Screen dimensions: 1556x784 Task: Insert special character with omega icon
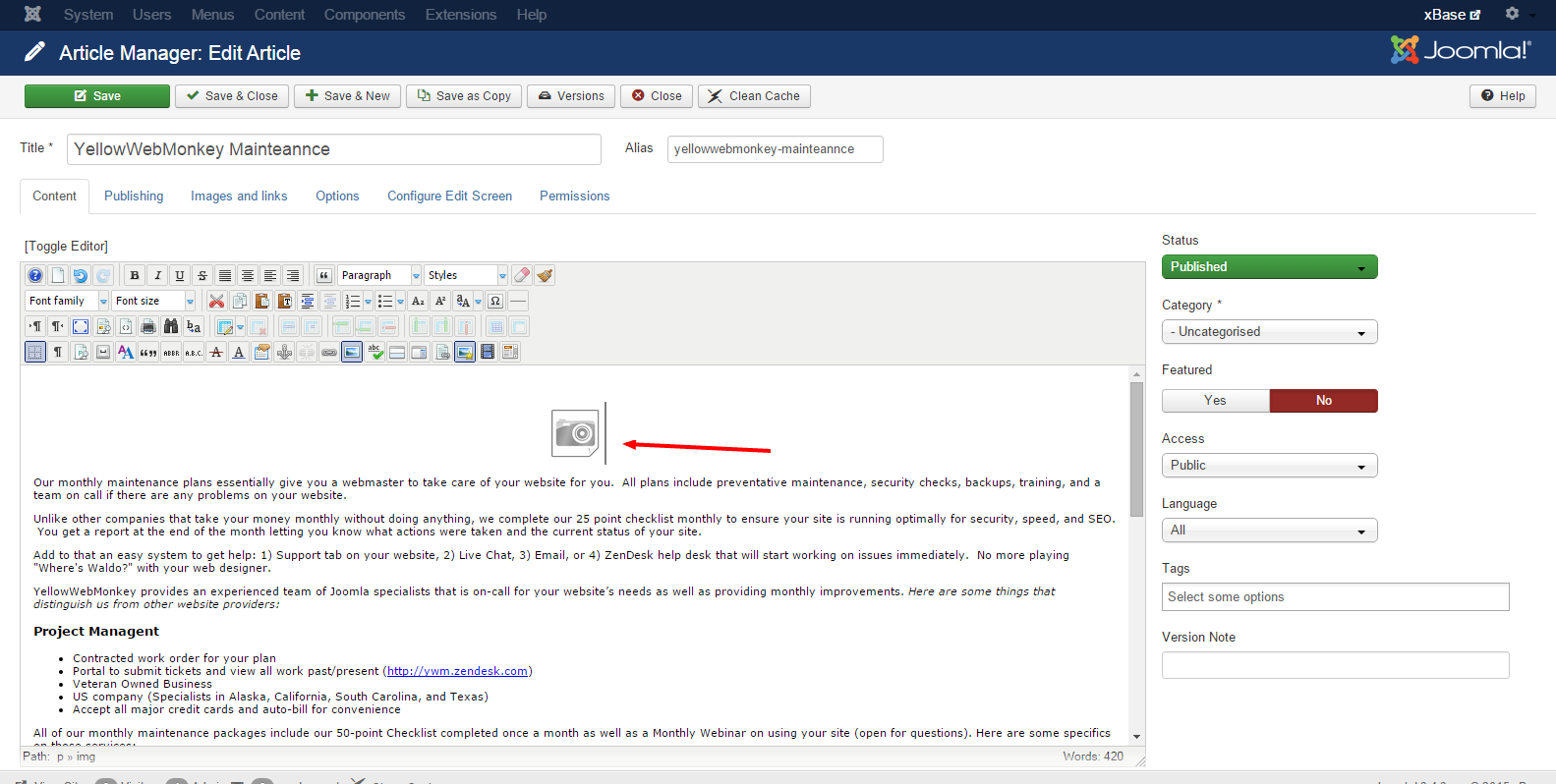click(x=495, y=302)
